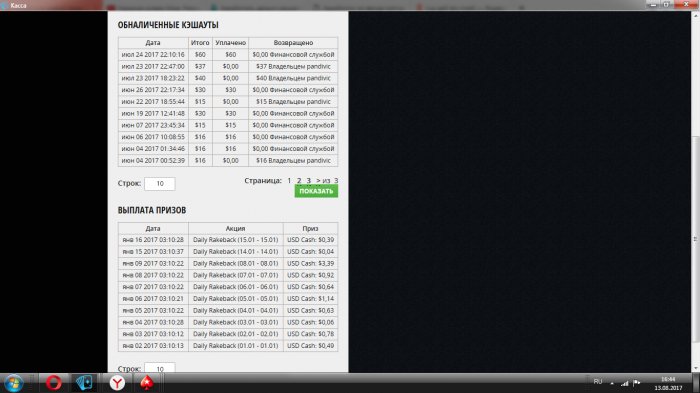
Task: Go to page 2 of cashouts
Action: 299,180
